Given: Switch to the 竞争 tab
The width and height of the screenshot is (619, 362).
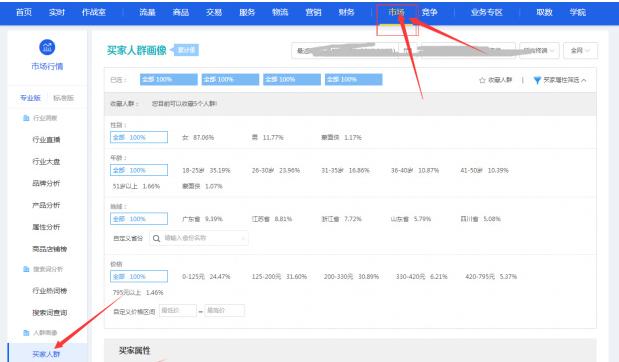Looking at the screenshot, I should [x=429, y=12].
